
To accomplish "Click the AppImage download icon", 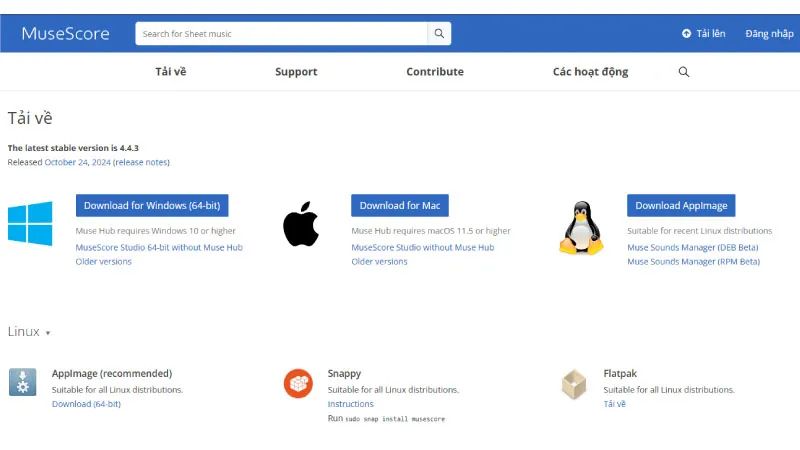I will pos(23,382).
